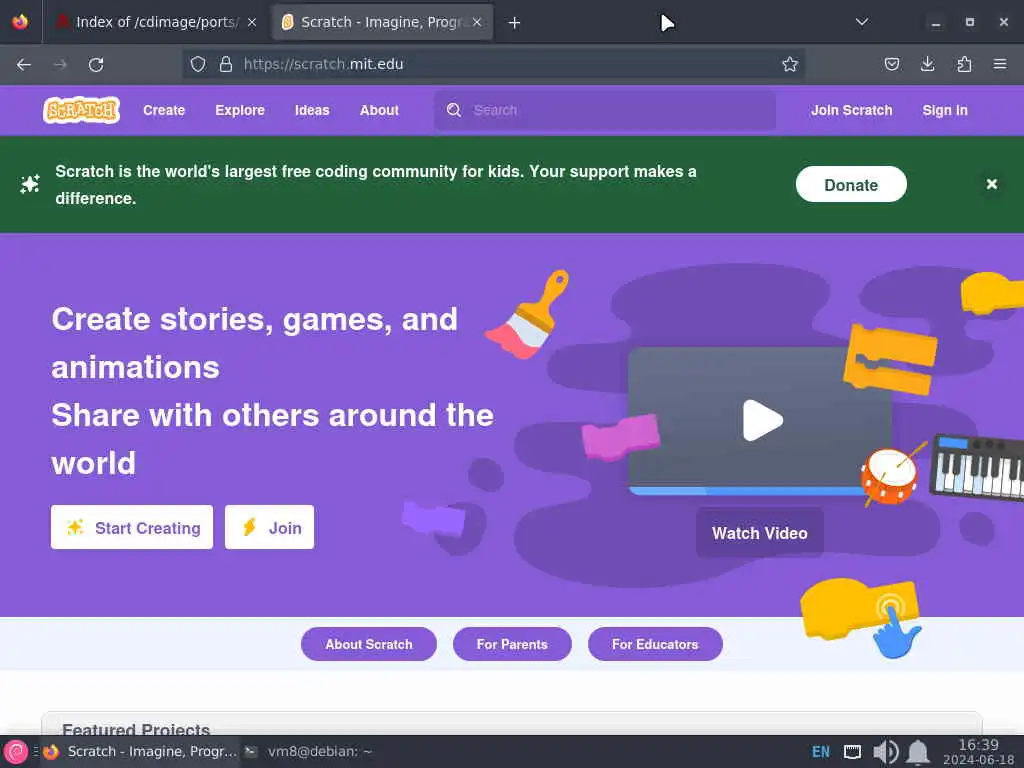Focus the Scratch search field
The width and height of the screenshot is (1024, 768).
click(605, 110)
